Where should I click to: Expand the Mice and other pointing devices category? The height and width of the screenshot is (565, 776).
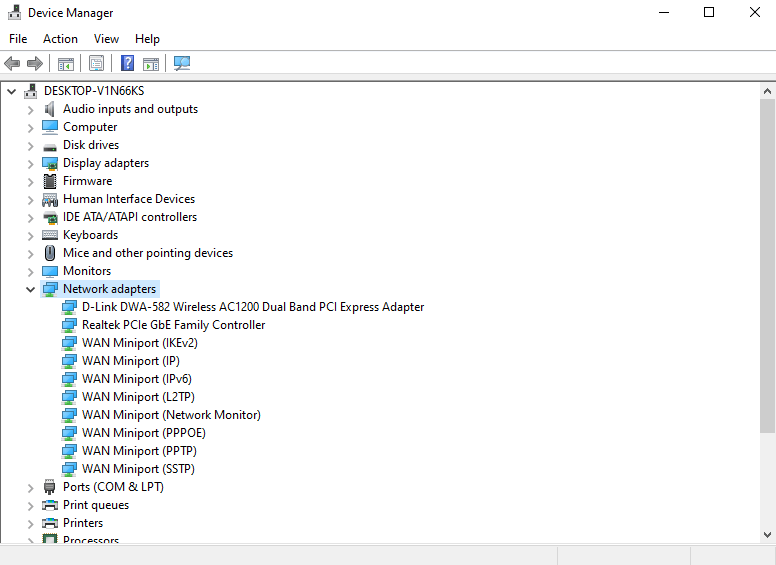tap(31, 254)
